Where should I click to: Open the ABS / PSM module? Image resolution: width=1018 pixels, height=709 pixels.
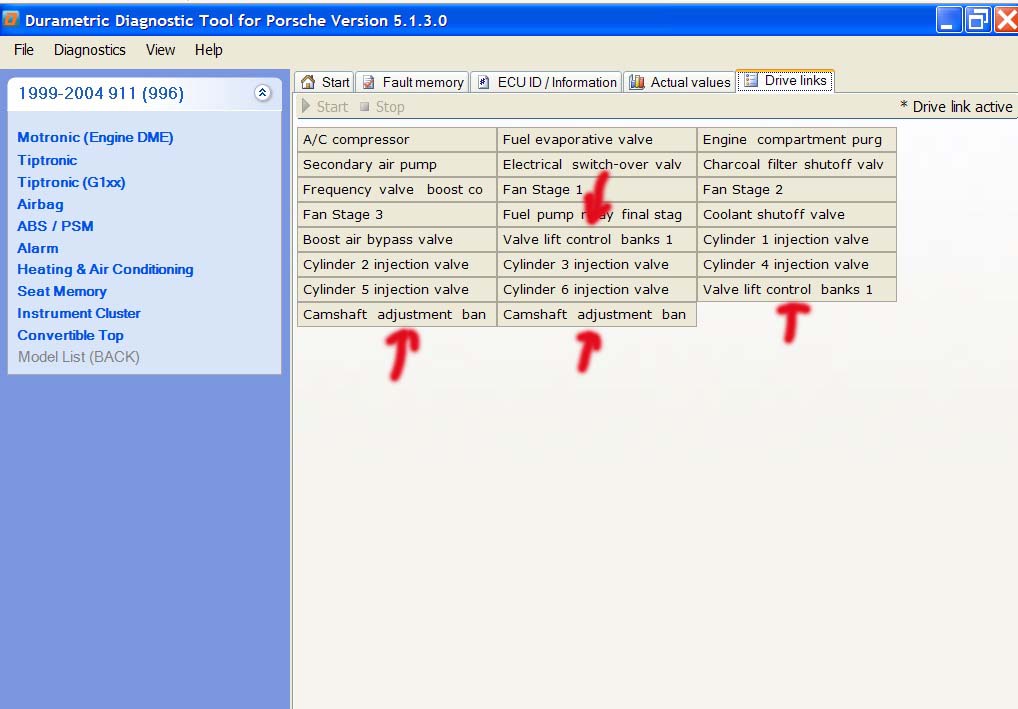pos(55,227)
